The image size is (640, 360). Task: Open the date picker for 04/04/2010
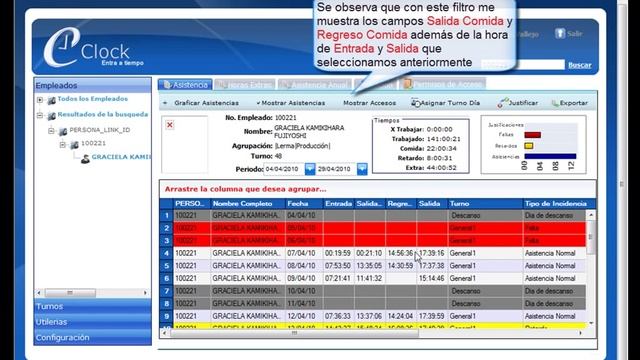(x=310, y=169)
